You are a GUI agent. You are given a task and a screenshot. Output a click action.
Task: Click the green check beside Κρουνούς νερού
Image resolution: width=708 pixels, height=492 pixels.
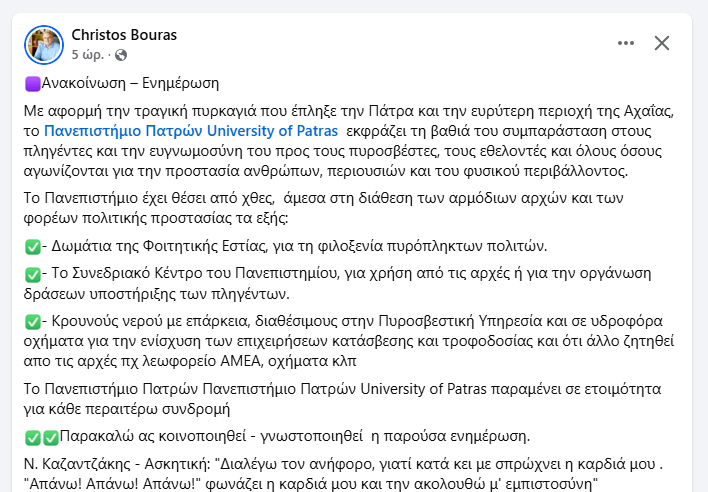point(33,321)
